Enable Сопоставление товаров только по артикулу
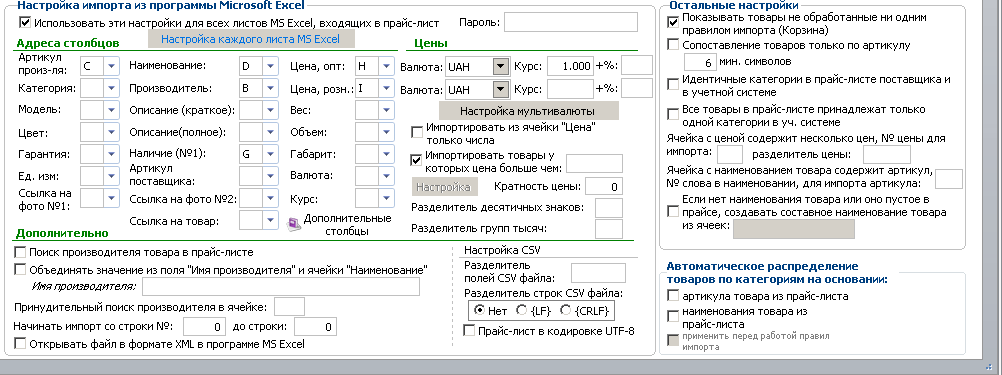1002x375 pixels. coord(673,45)
